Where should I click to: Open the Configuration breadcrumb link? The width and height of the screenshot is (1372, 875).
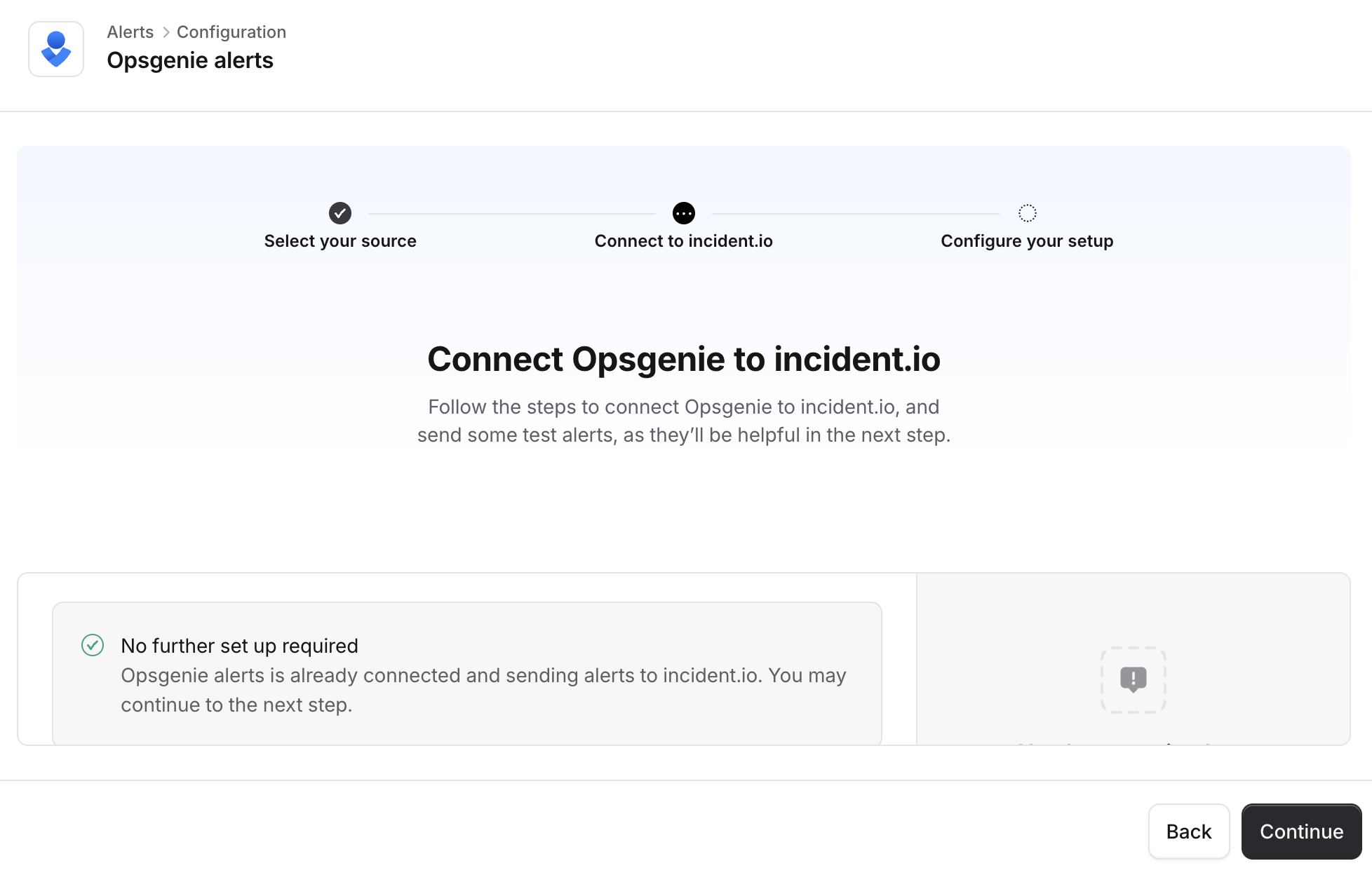(231, 32)
